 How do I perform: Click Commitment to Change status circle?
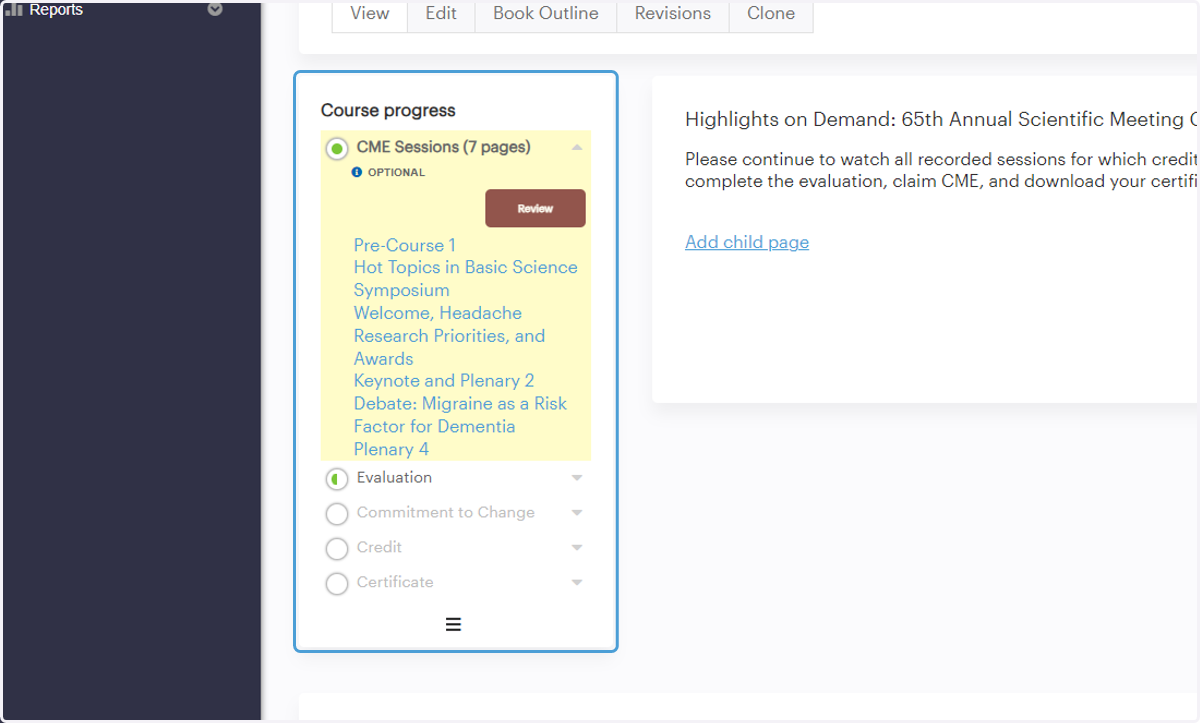[x=337, y=514]
